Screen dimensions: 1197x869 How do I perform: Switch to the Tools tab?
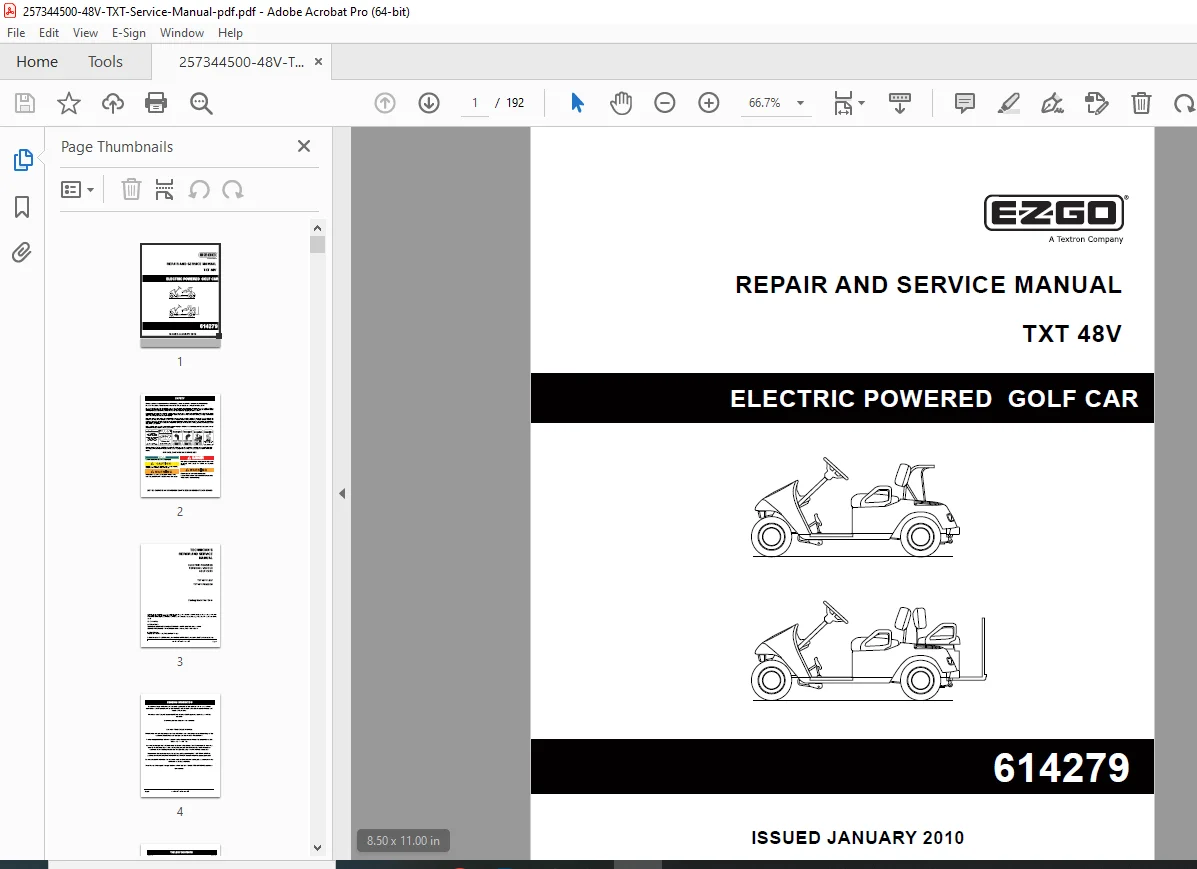pos(105,62)
